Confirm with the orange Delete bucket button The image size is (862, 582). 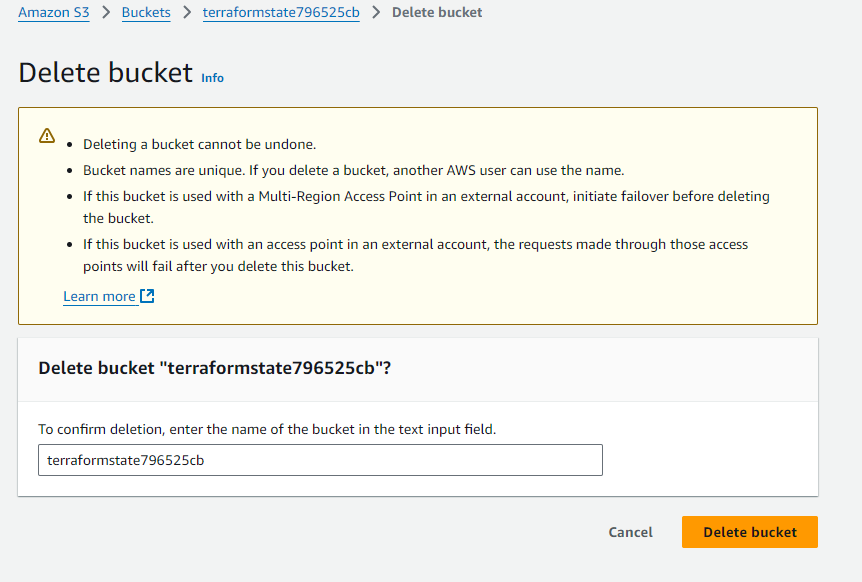(750, 532)
